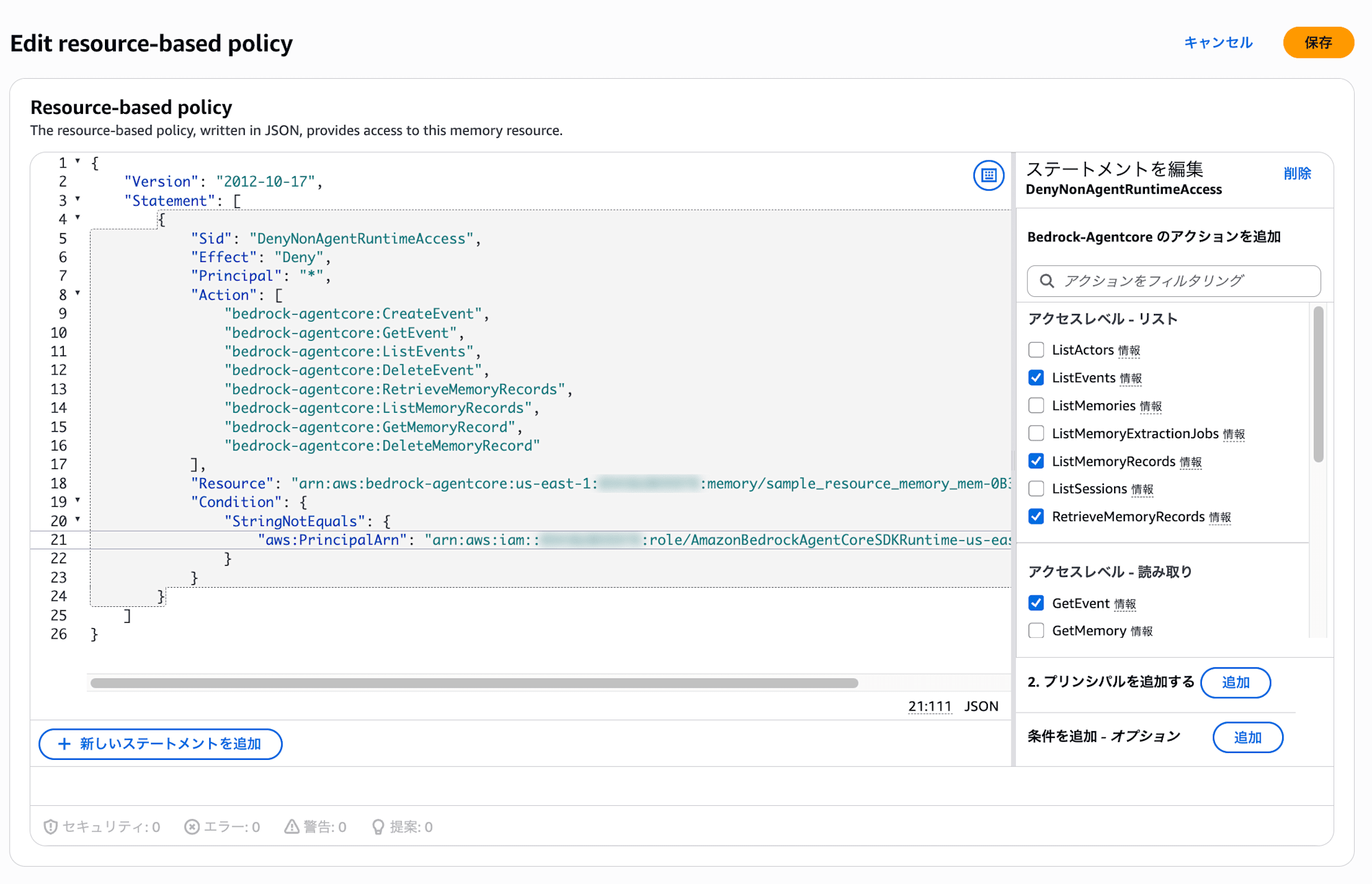Click the warnings triangle icon
Screen dimensions: 1372x884
click(x=292, y=826)
